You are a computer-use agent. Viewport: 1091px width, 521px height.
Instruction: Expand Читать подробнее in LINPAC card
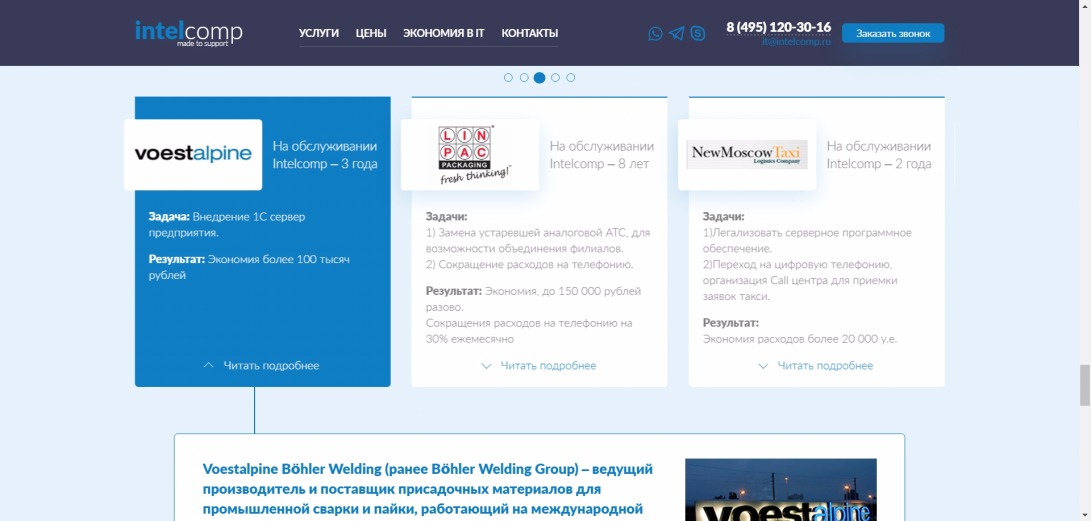[539, 365]
